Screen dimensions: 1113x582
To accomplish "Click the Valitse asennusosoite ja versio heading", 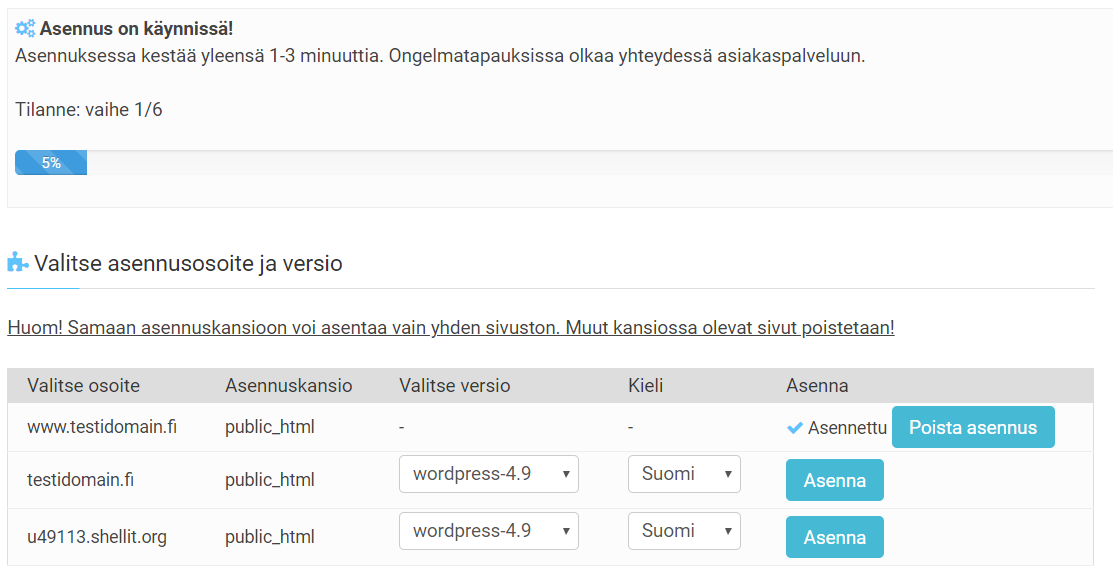I will pyautogui.click(x=188, y=263).
